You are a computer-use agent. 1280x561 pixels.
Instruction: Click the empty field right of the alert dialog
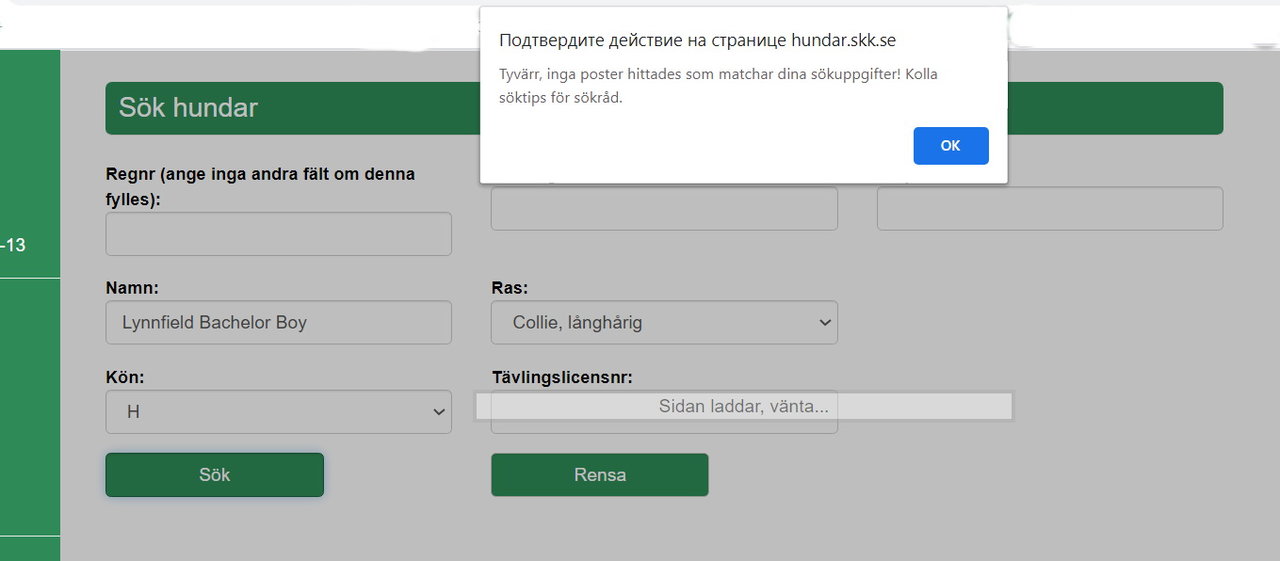1050,208
